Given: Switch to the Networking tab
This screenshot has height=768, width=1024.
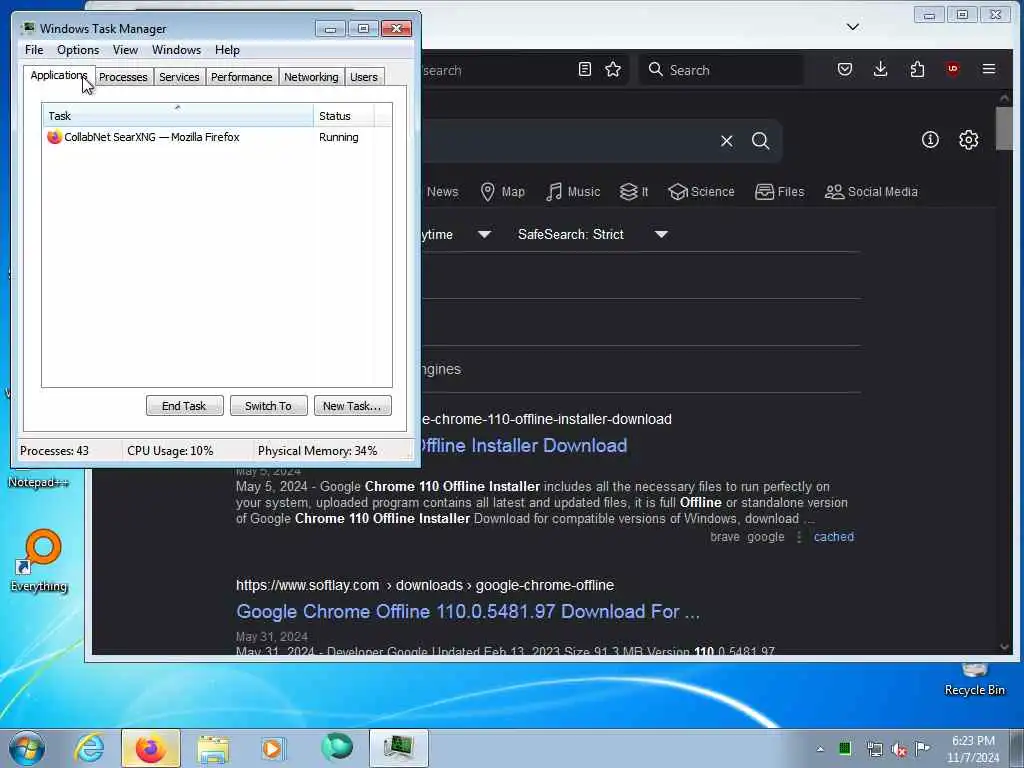Looking at the screenshot, I should click(312, 77).
